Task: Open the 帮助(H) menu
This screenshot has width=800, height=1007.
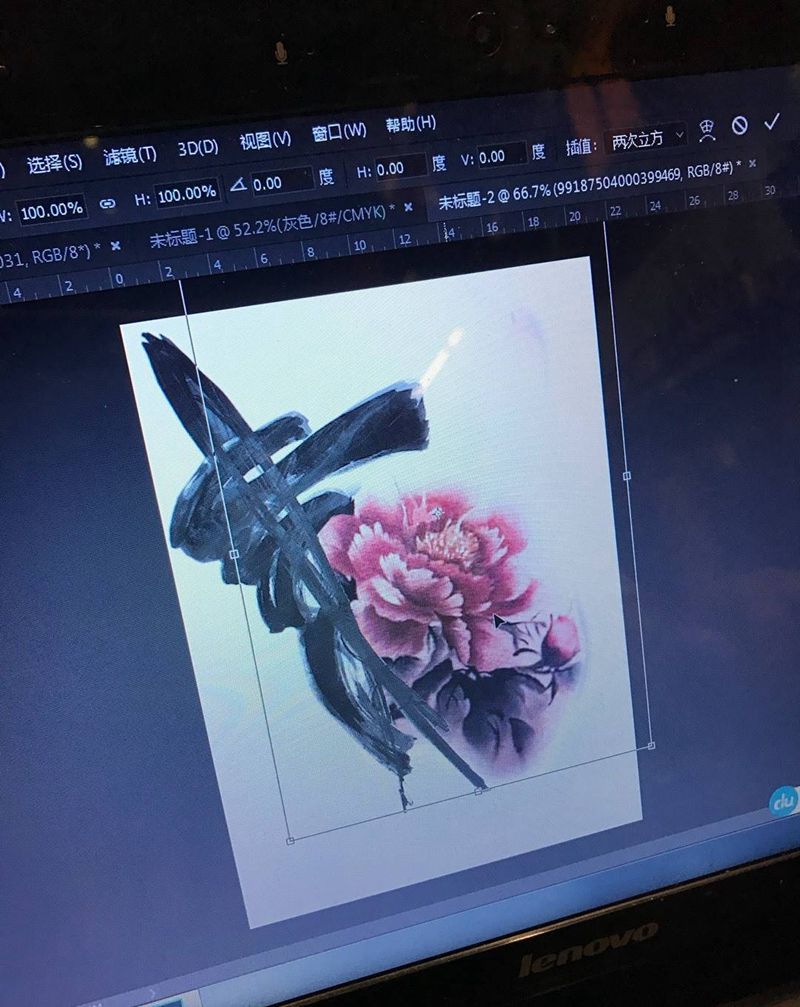Action: tap(411, 124)
